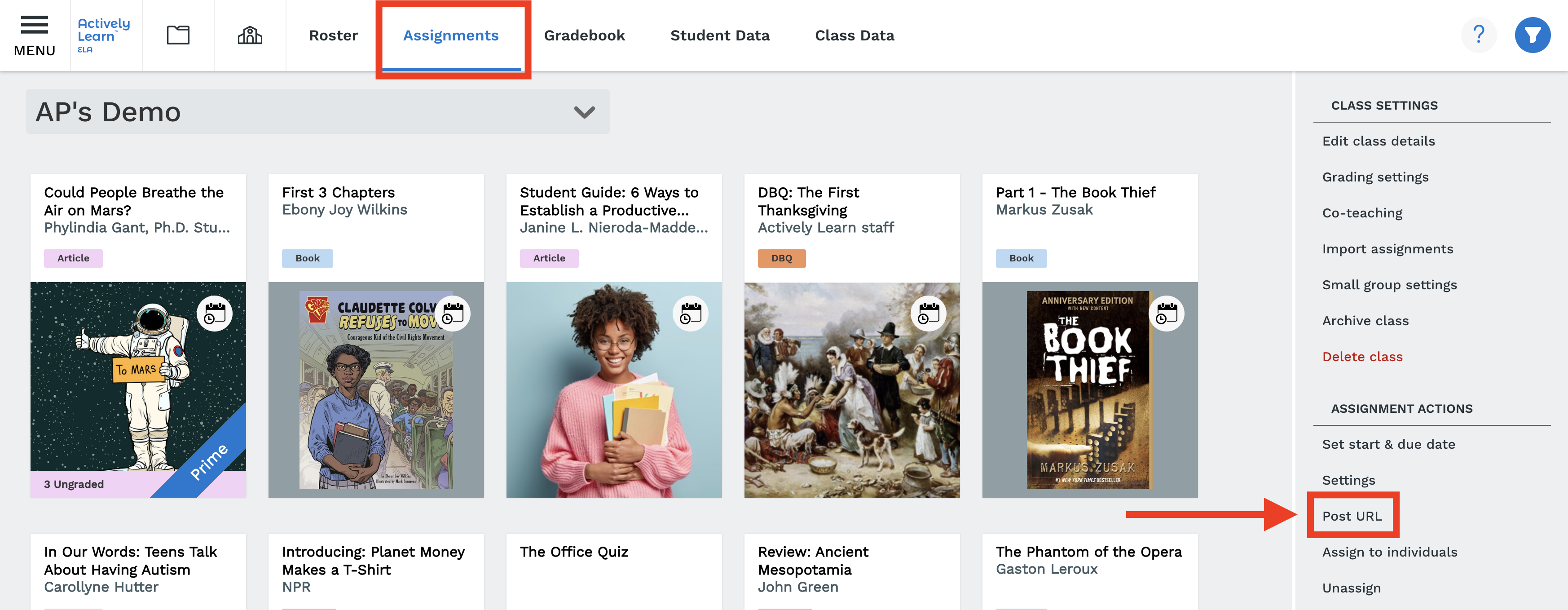Click Import assignments
The image size is (1568, 610).
pos(1387,248)
